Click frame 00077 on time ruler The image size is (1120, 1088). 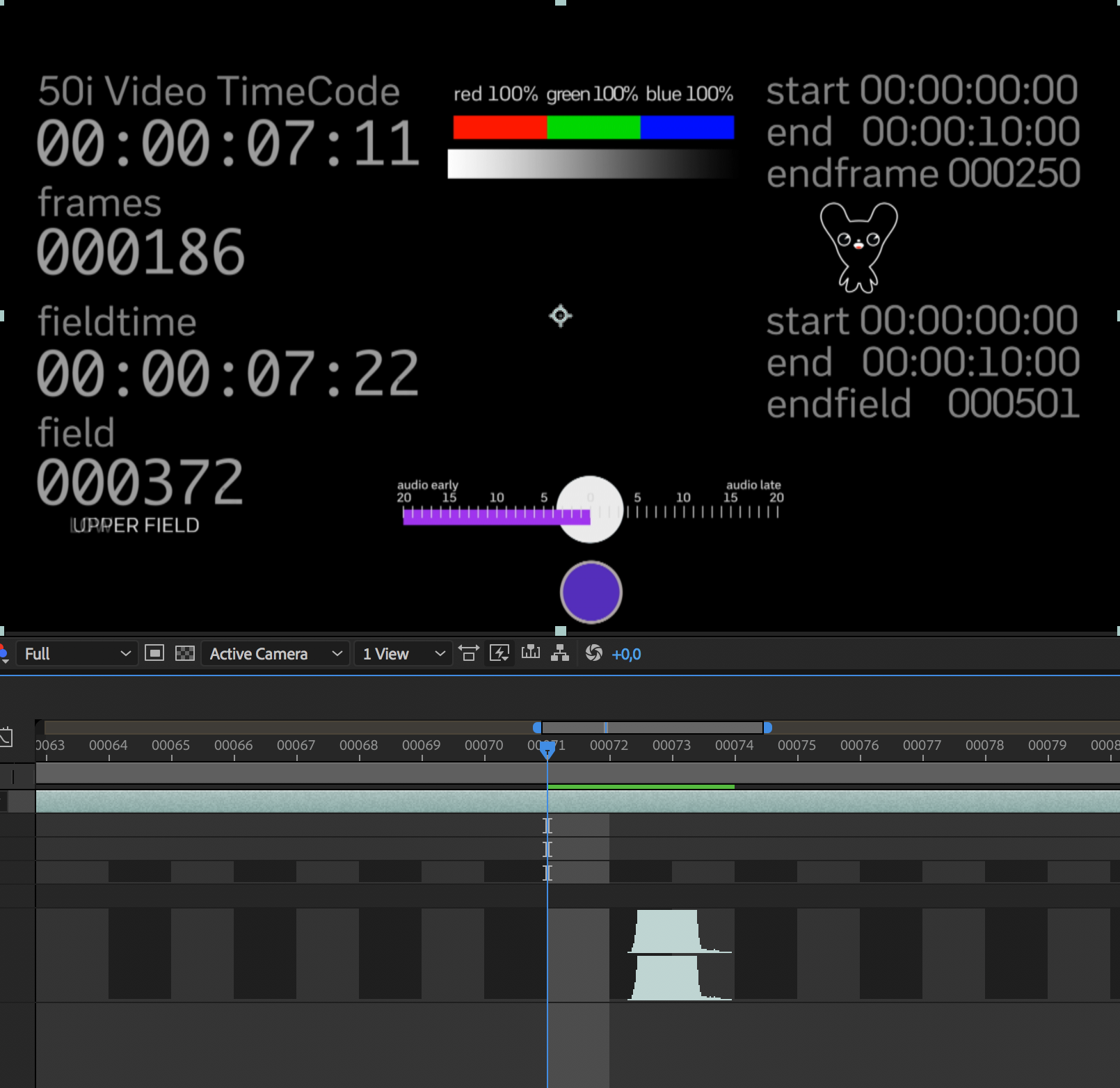[922, 745]
